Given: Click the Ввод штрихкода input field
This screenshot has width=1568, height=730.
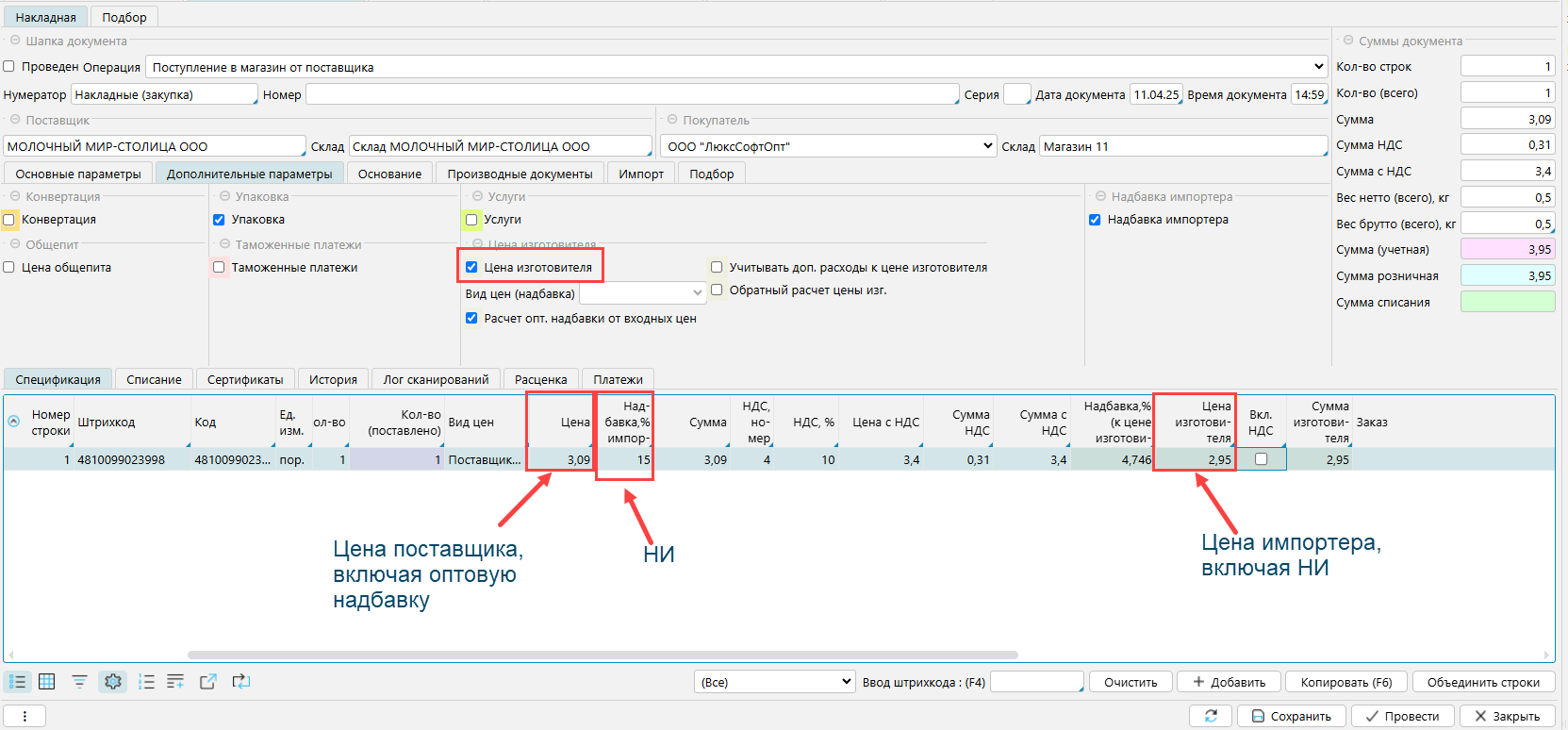Looking at the screenshot, I should (x=1035, y=682).
